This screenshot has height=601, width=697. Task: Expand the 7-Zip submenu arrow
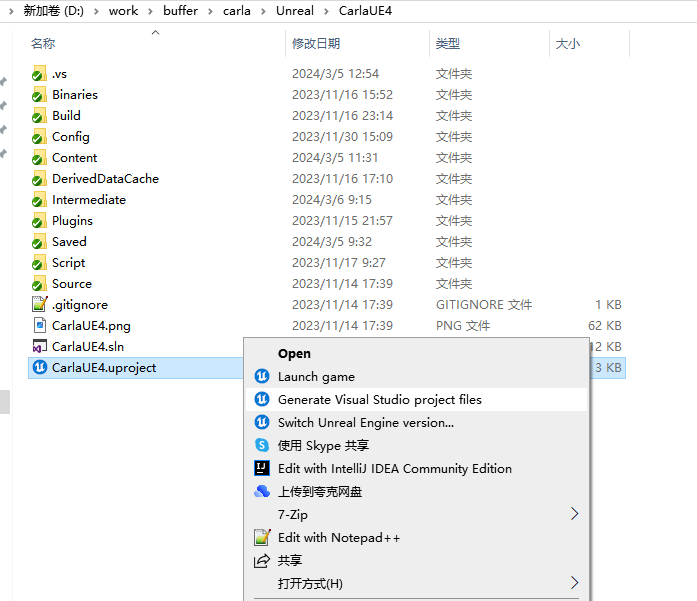pyautogui.click(x=574, y=514)
